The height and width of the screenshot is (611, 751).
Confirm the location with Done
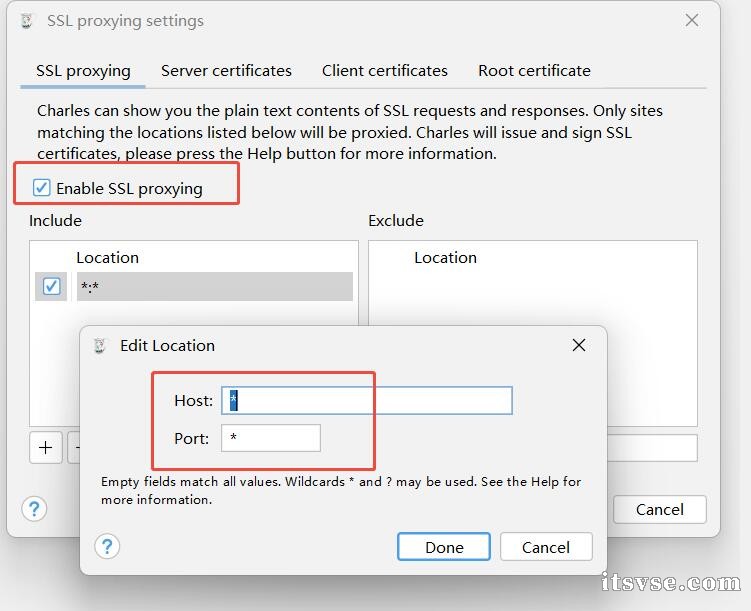tap(443, 547)
